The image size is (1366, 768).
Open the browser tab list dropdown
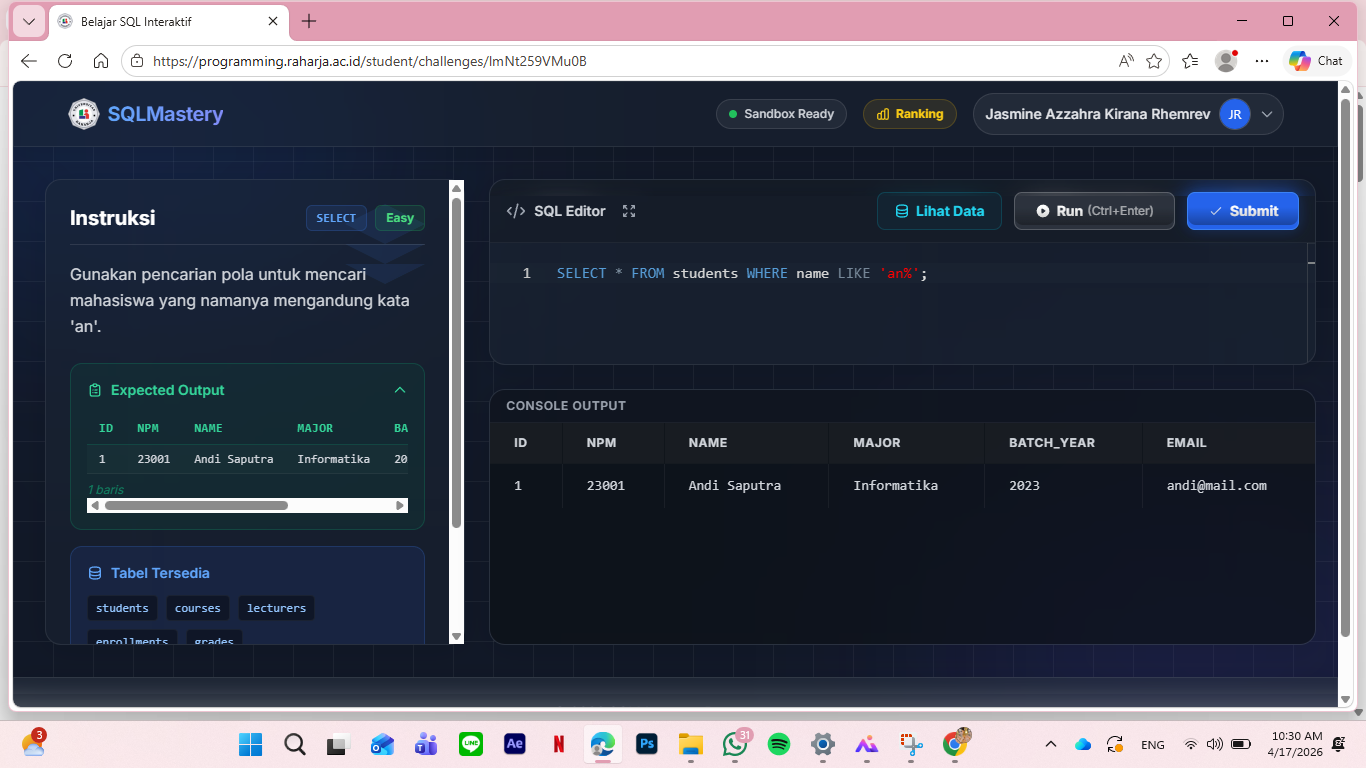pyautogui.click(x=28, y=21)
